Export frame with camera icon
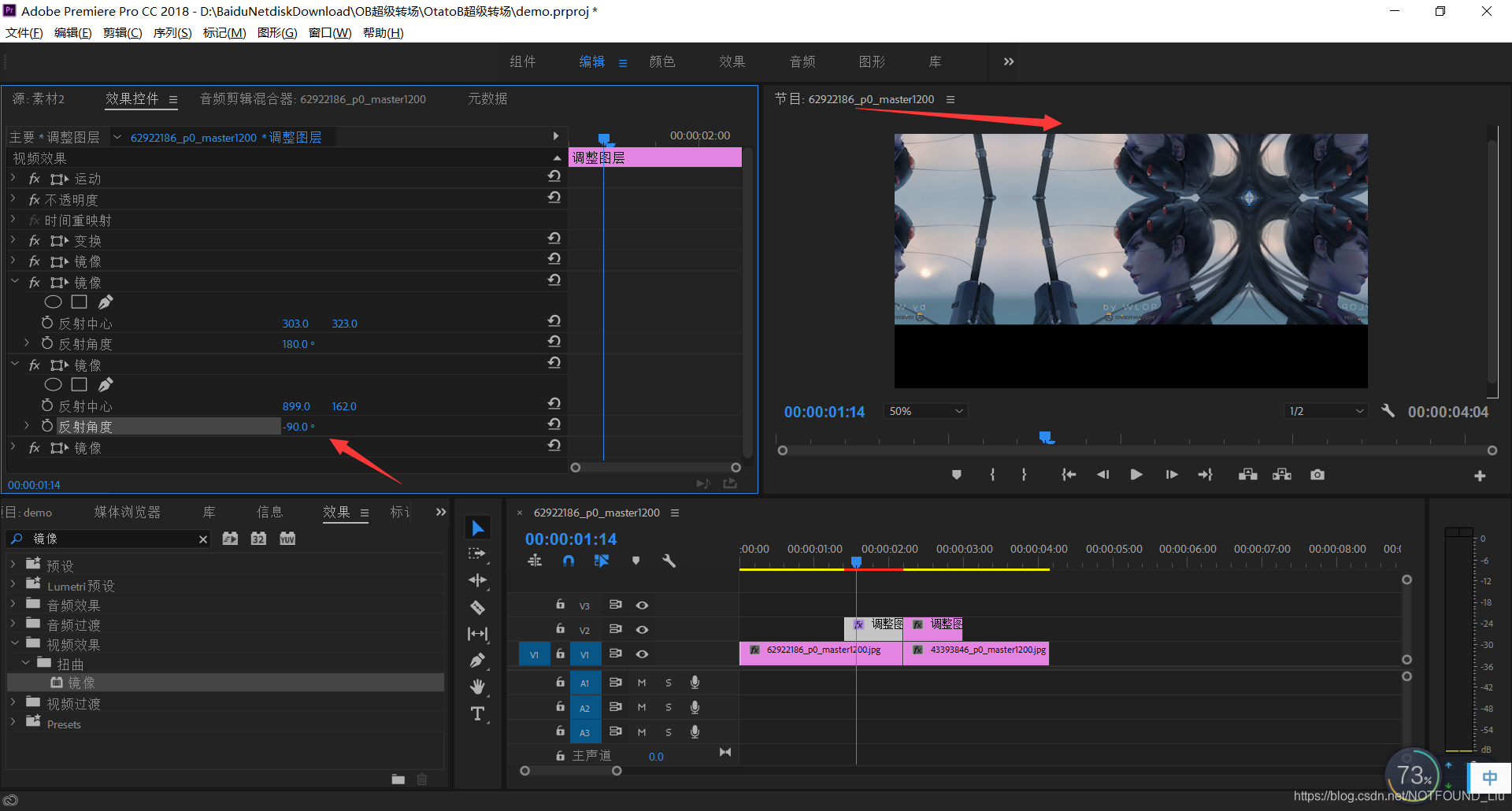 (1317, 475)
